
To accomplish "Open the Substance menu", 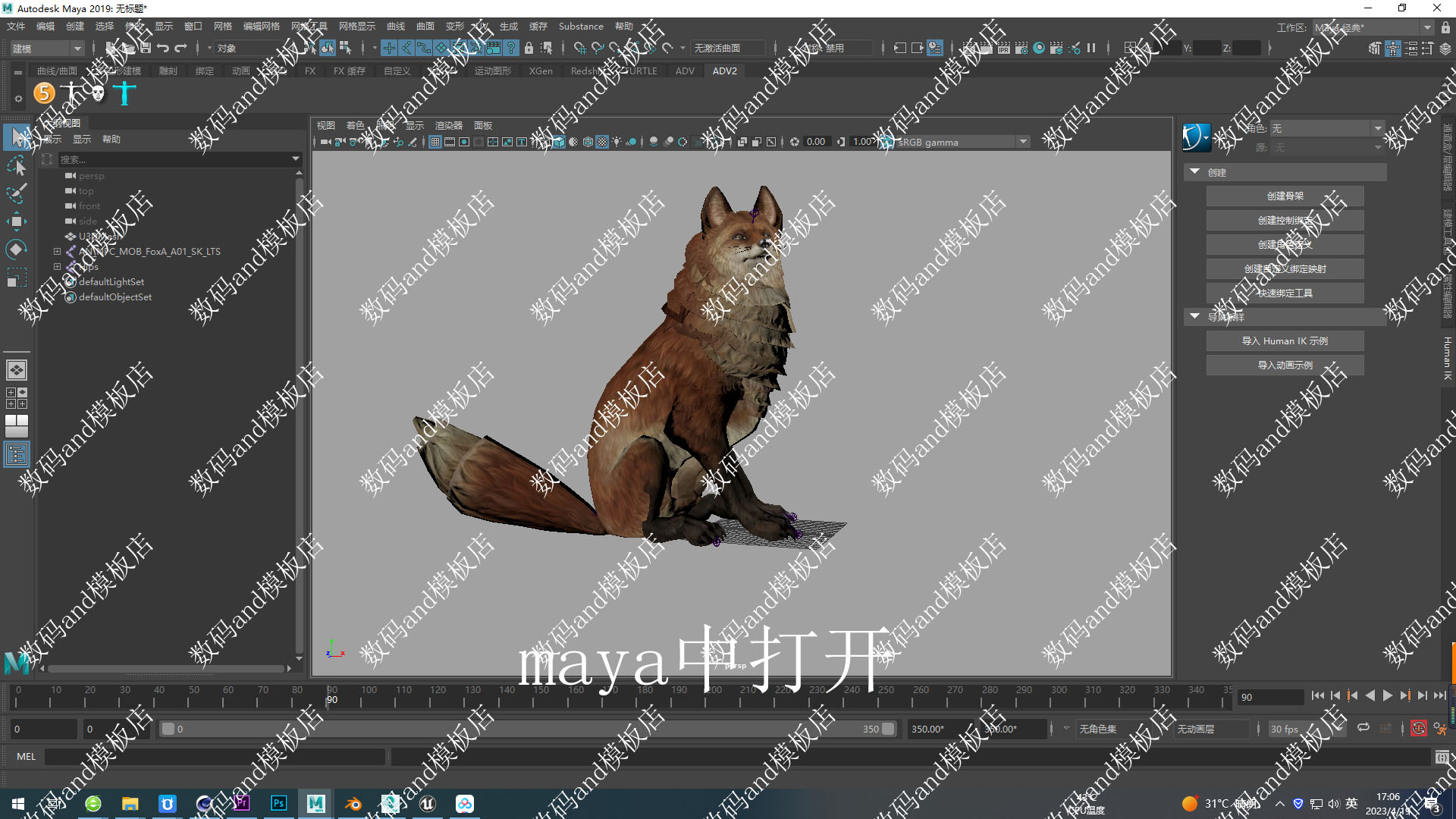I will (581, 26).
